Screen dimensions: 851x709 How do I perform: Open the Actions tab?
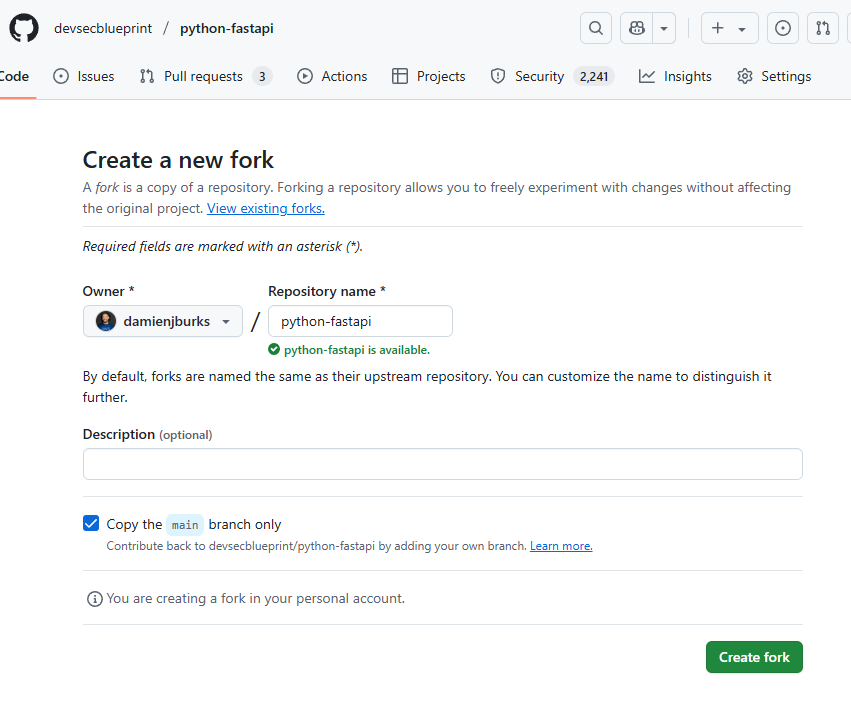332,76
